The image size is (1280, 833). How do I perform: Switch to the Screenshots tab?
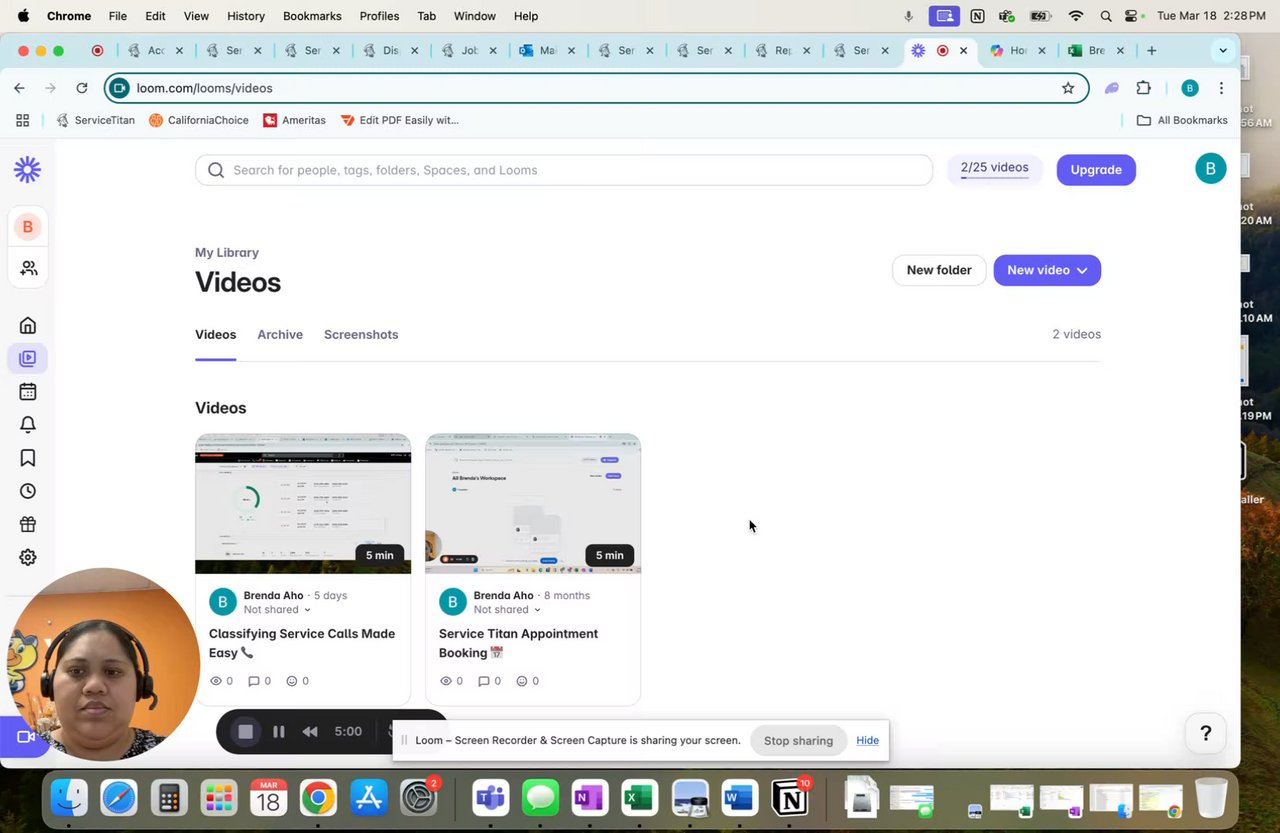point(361,334)
